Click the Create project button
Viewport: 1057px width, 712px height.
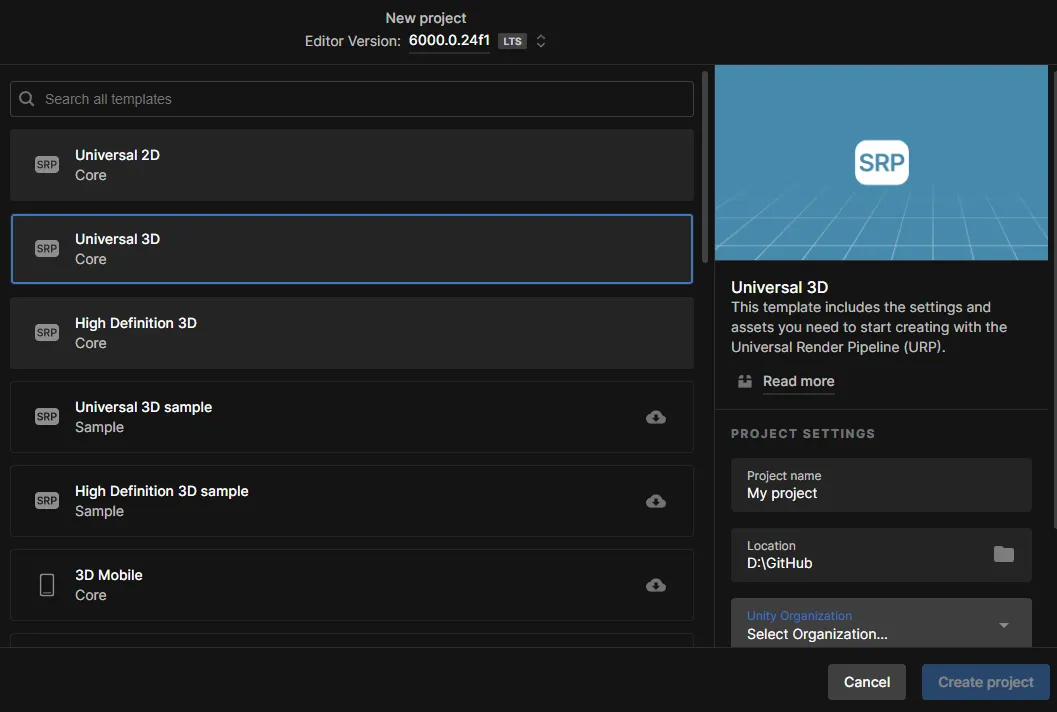(986, 682)
